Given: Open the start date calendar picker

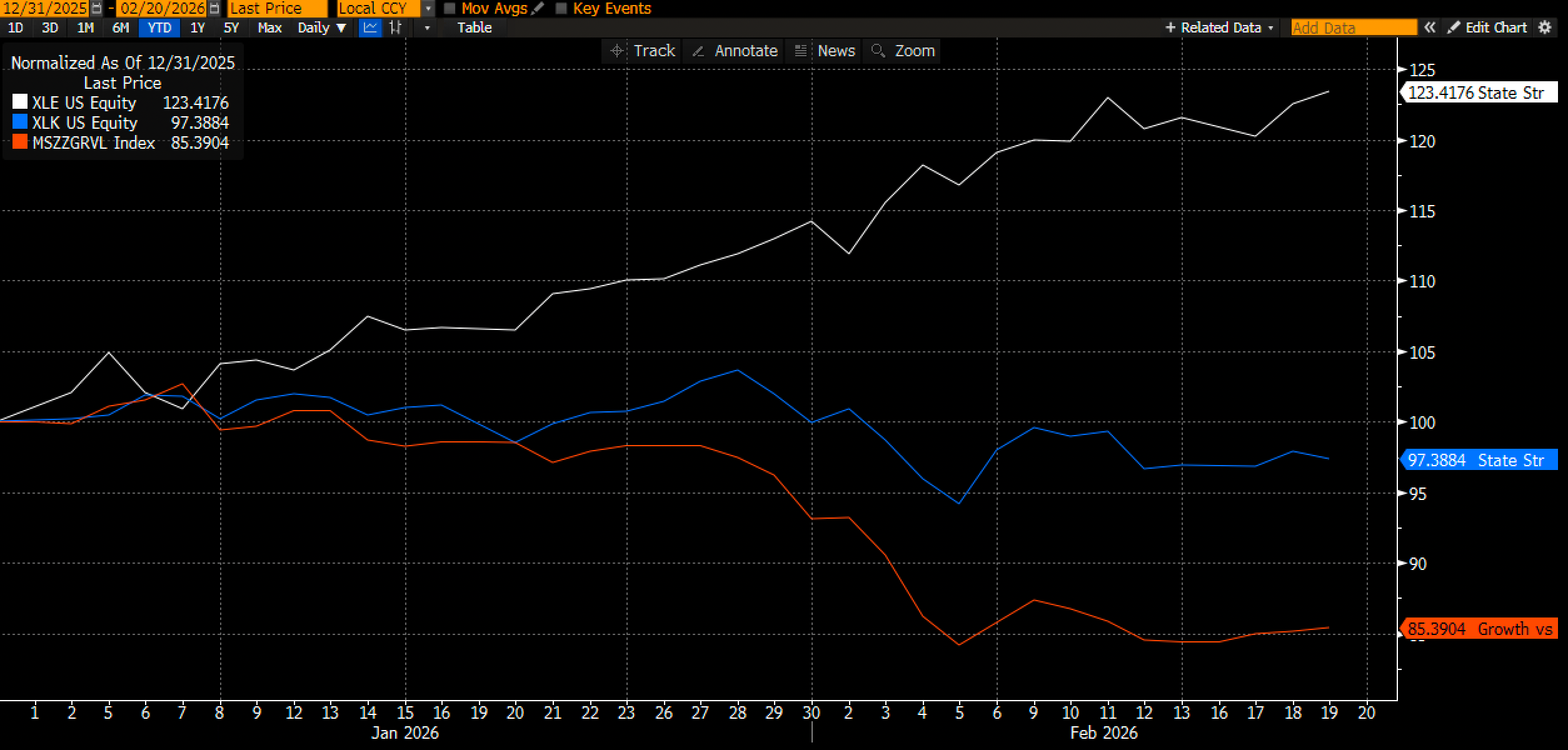Looking at the screenshot, I should coord(96,9).
